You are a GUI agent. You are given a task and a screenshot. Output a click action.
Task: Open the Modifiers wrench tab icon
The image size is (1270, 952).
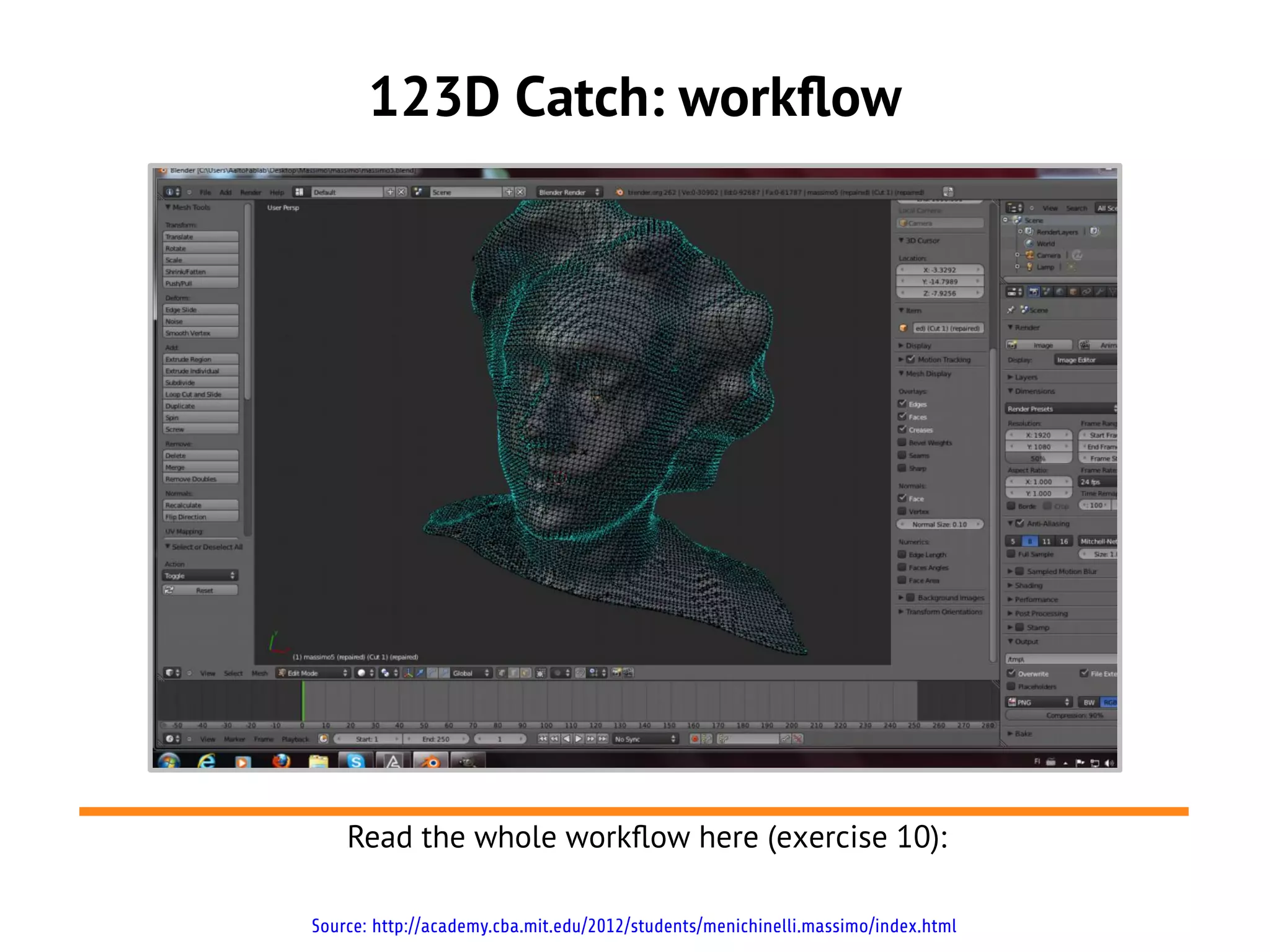pos(1099,292)
